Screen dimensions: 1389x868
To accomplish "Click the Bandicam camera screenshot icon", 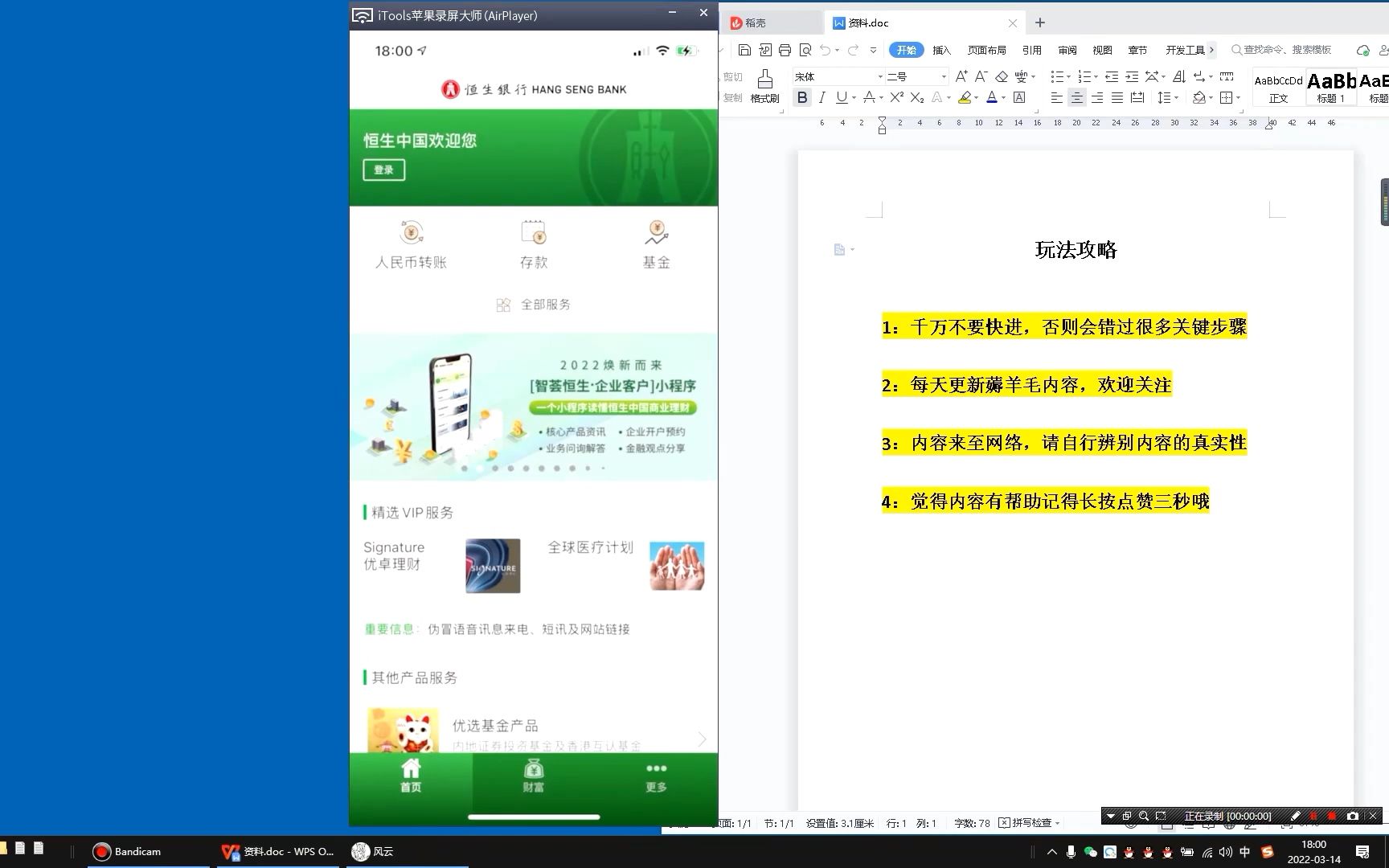I will pyautogui.click(x=1353, y=816).
